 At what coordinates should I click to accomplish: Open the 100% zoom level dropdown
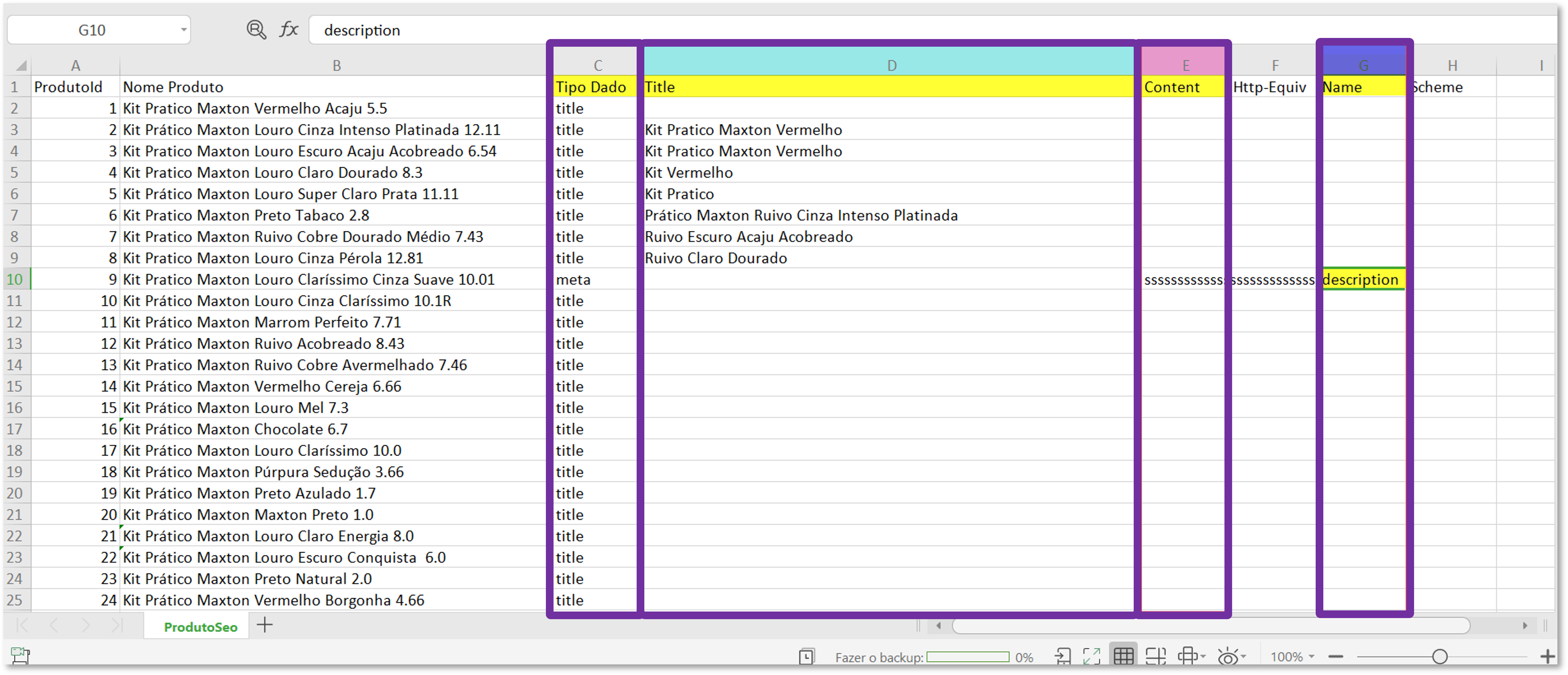[1292, 657]
